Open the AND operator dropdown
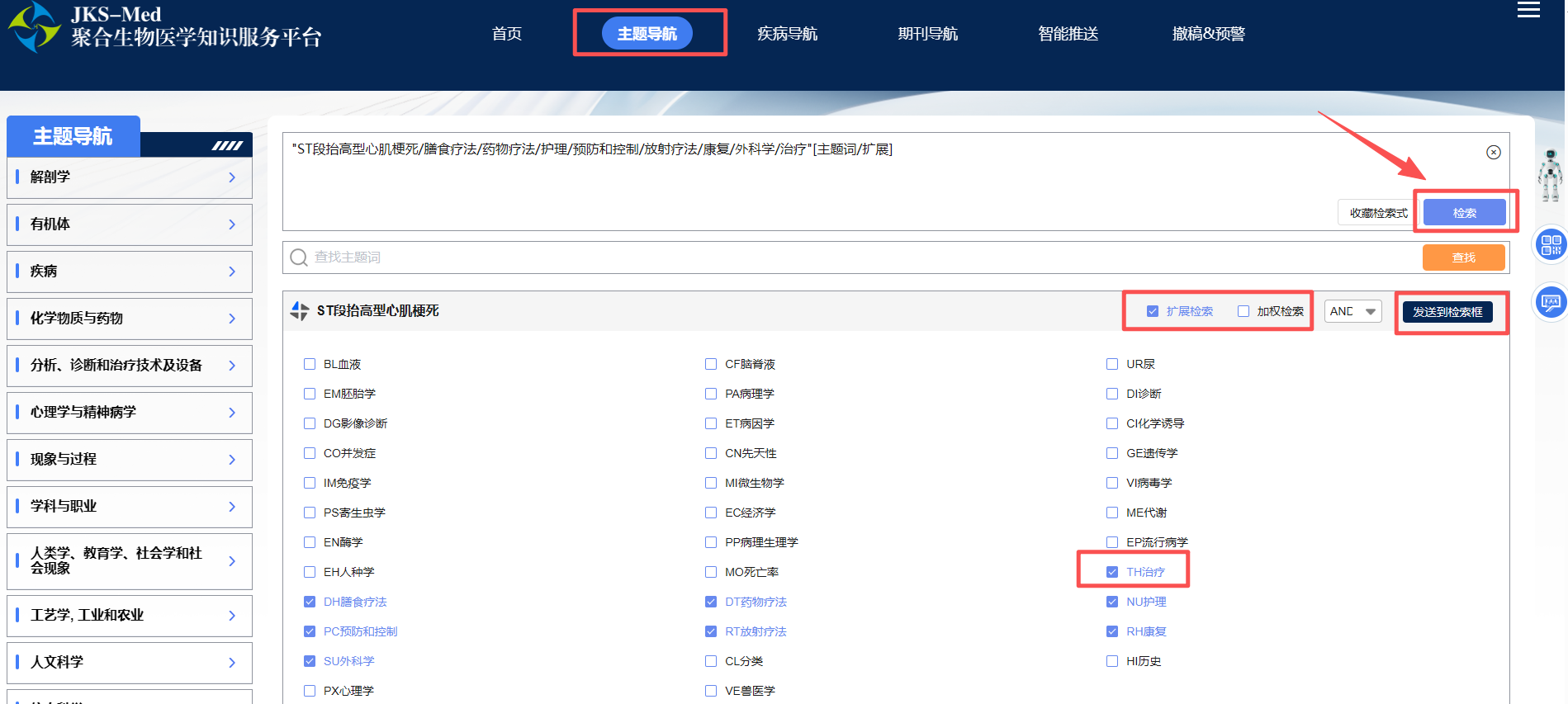This screenshot has height=704, width=1568. [x=1352, y=311]
